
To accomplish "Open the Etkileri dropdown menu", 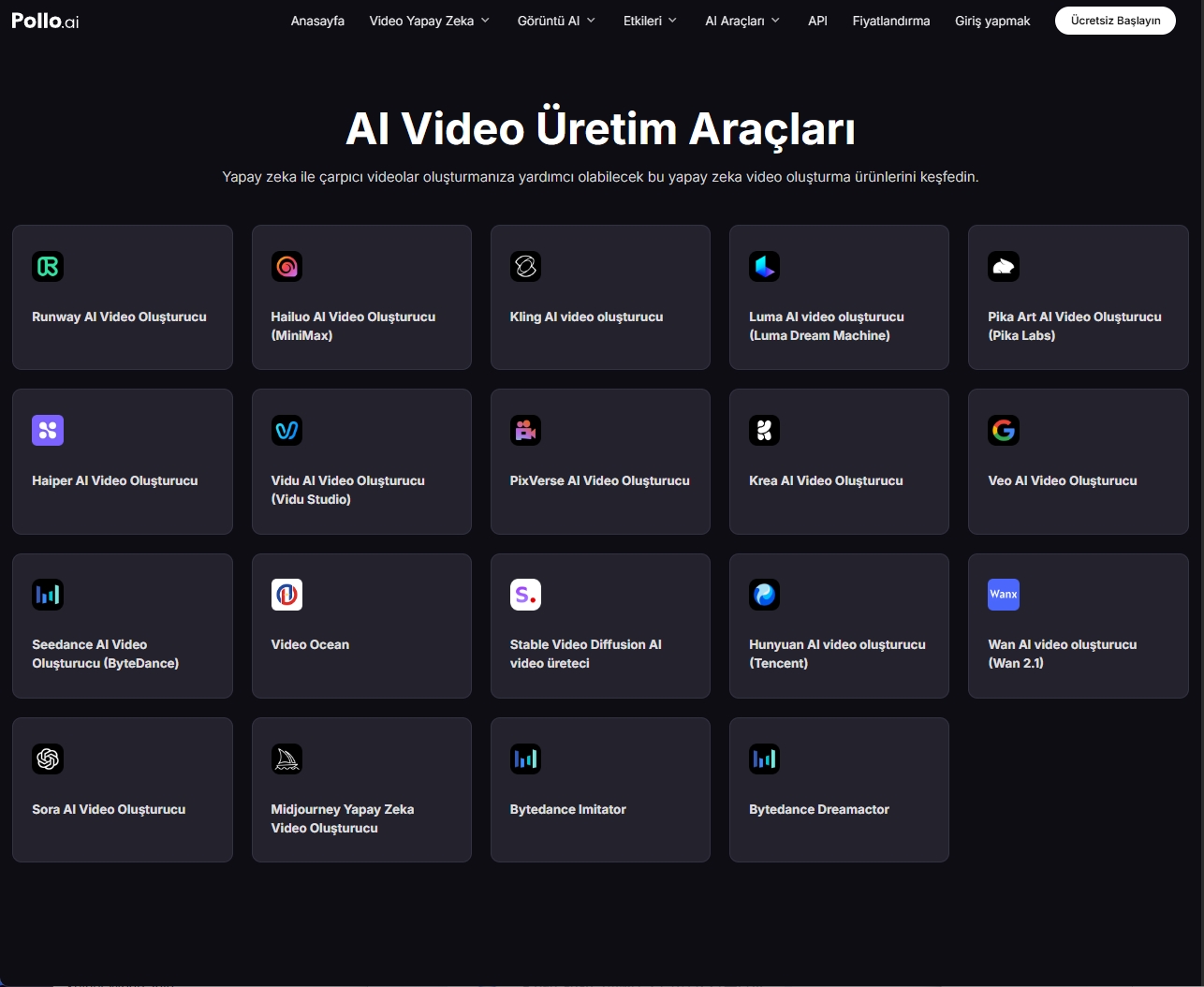I will click(x=650, y=21).
